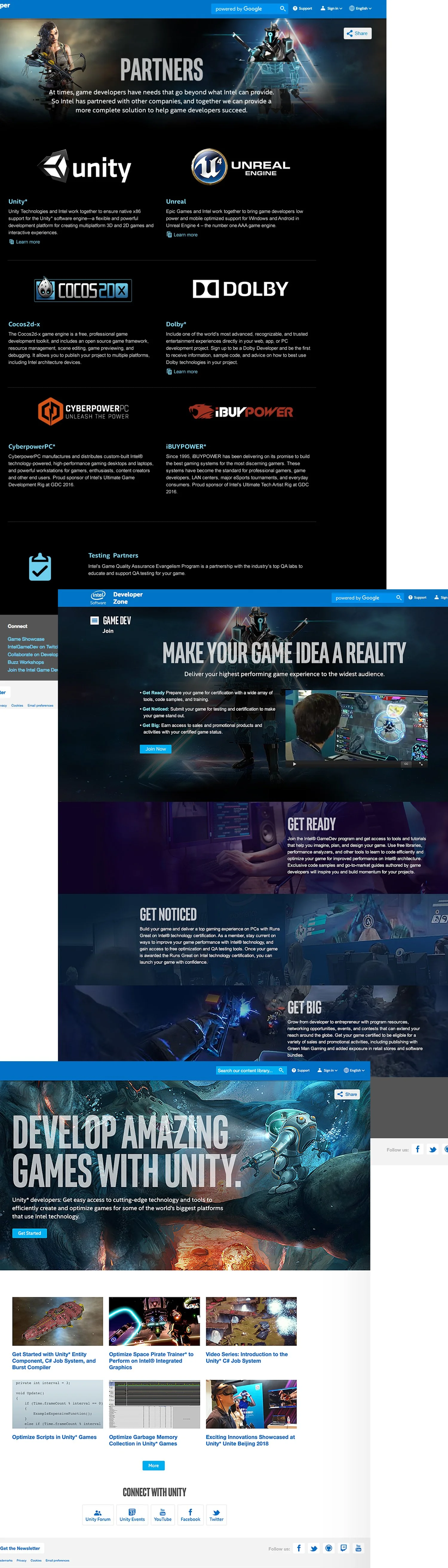Open Support on the Unity page header
Image resolution: width=448 pixels, height=1568 pixels.
tap(301, 1070)
